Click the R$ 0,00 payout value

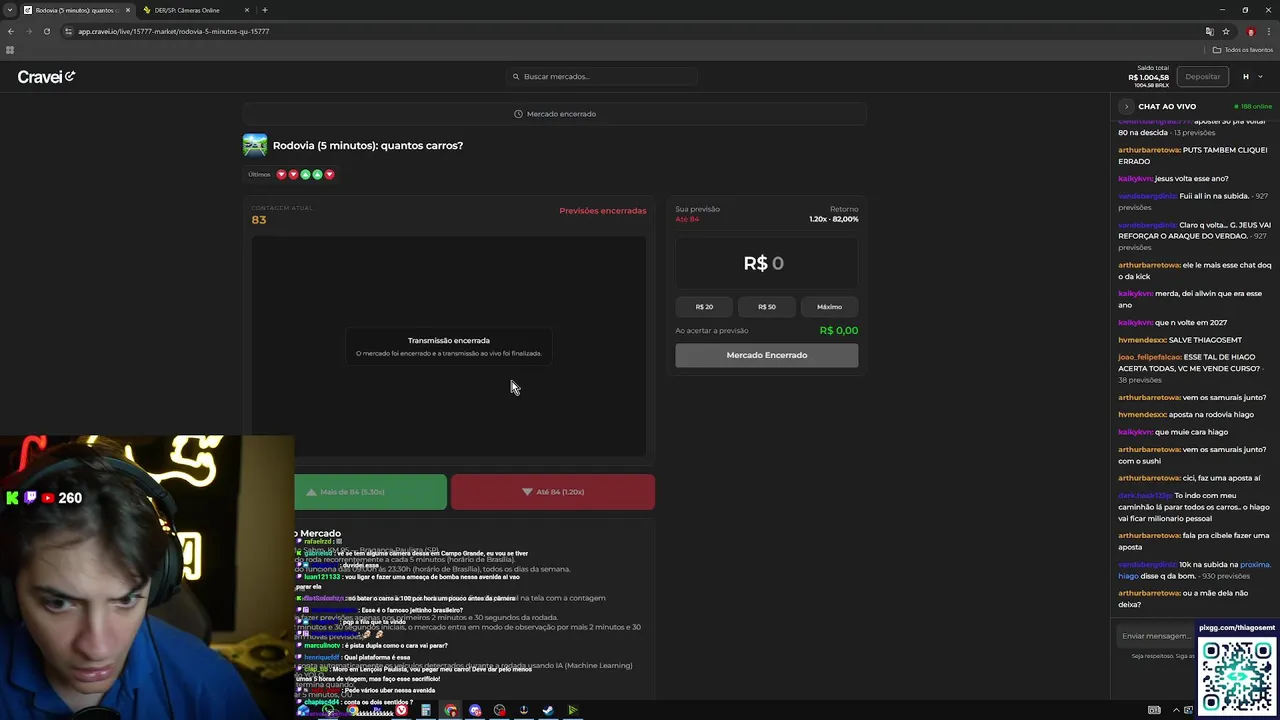pyautogui.click(x=838, y=330)
